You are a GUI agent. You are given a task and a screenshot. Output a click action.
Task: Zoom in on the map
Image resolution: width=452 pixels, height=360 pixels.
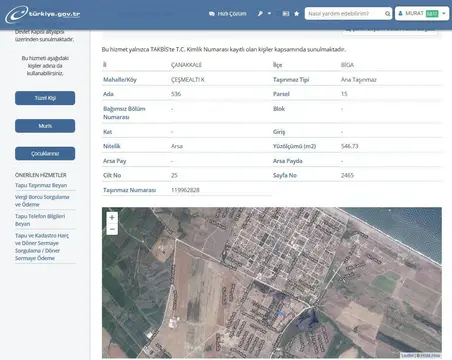tap(112, 218)
